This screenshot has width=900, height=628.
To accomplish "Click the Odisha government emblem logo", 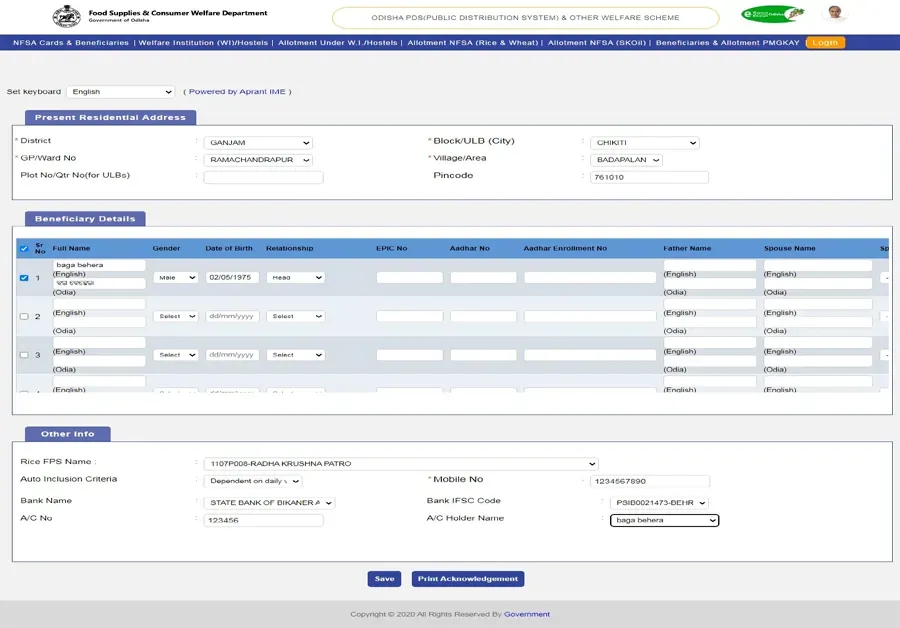I will point(67,17).
